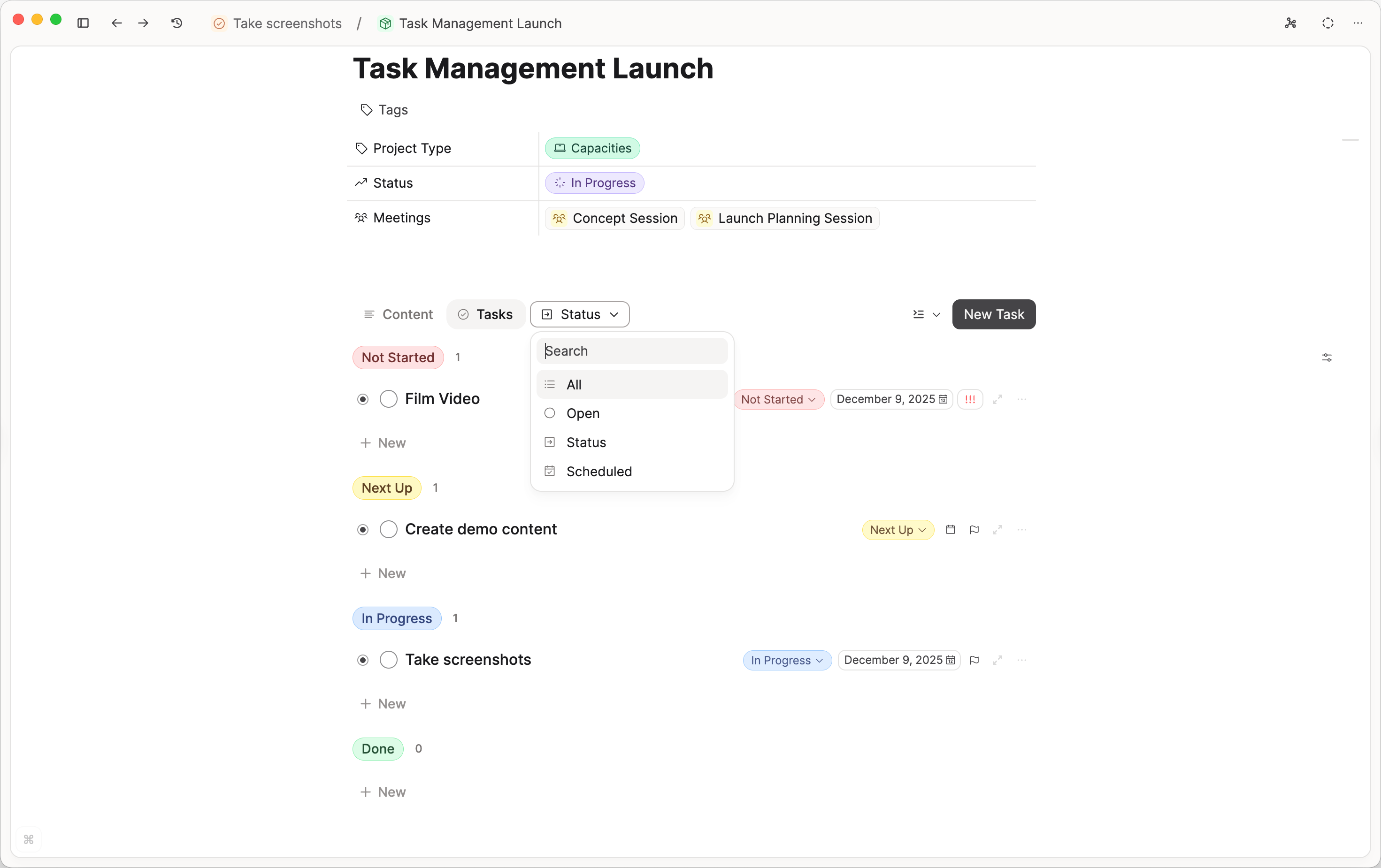
Task: Click the history icon in the toolbar
Action: [176, 23]
